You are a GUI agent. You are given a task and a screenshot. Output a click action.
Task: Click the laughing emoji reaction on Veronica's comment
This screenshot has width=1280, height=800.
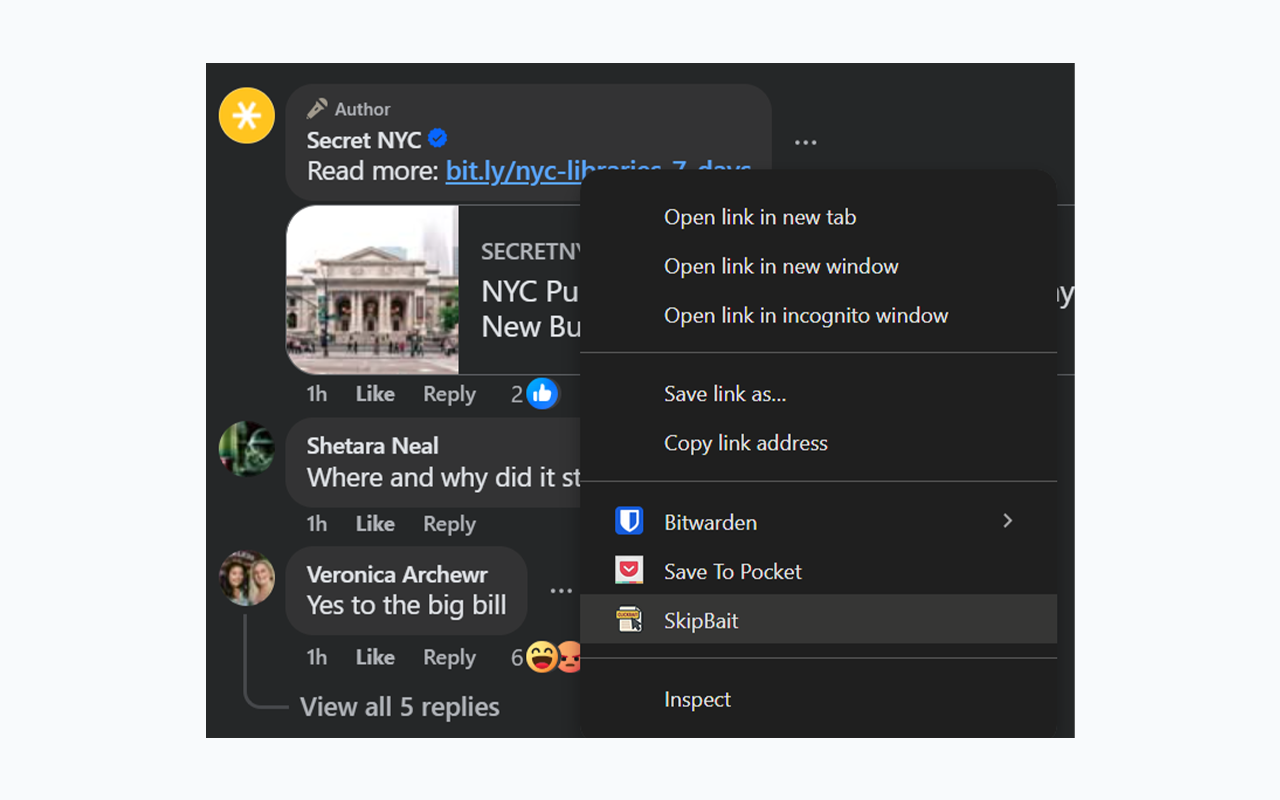(x=541, y=657)
